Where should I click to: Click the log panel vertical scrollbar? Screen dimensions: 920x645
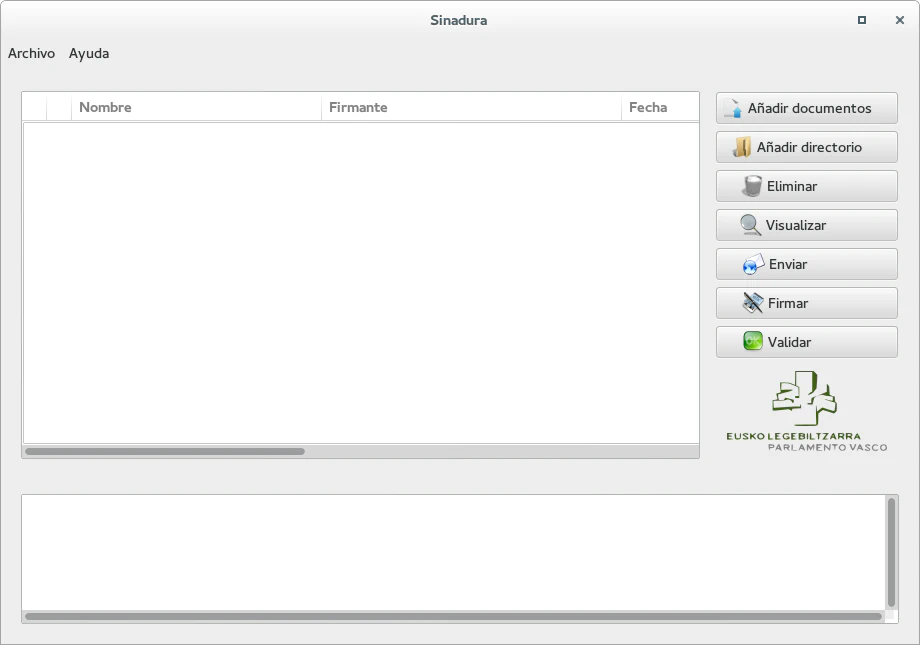[x=891, y=552]
